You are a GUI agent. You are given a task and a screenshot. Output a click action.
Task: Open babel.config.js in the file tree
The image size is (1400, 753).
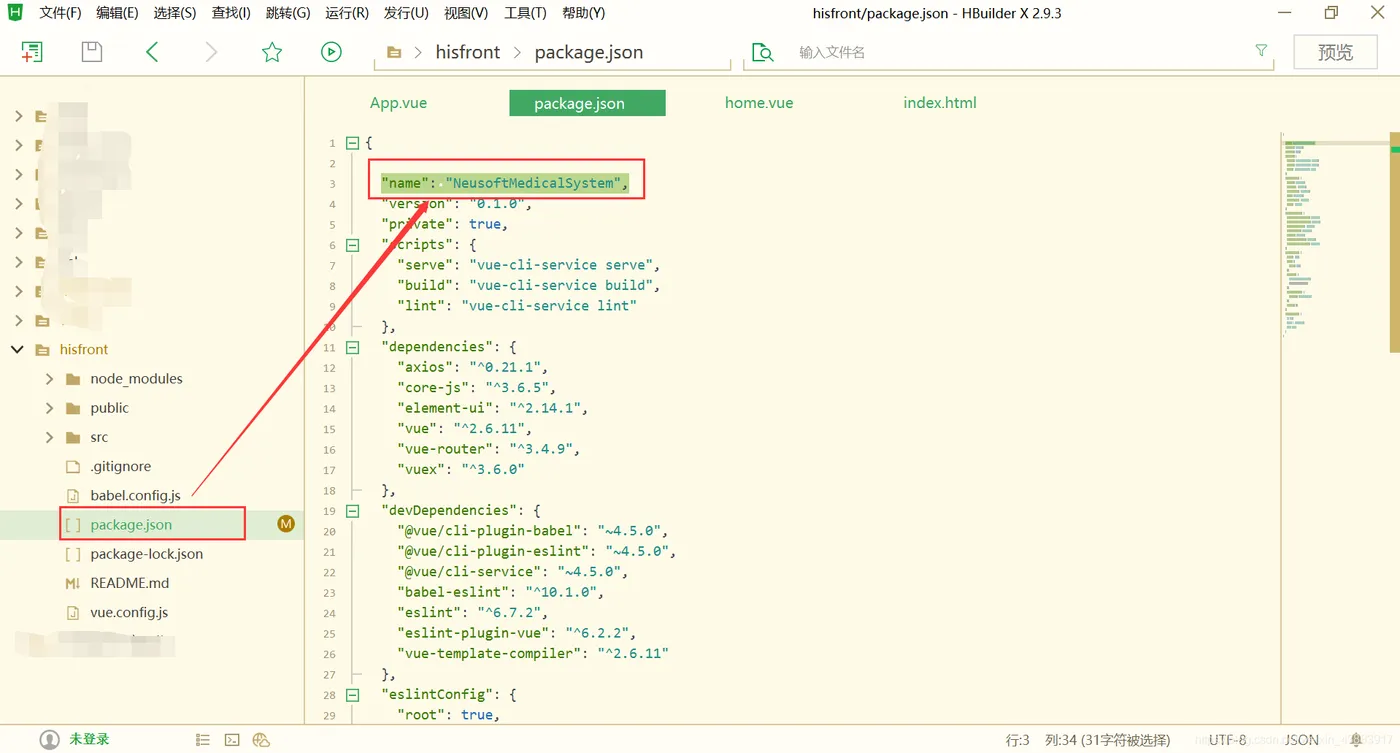coord(135,495)
